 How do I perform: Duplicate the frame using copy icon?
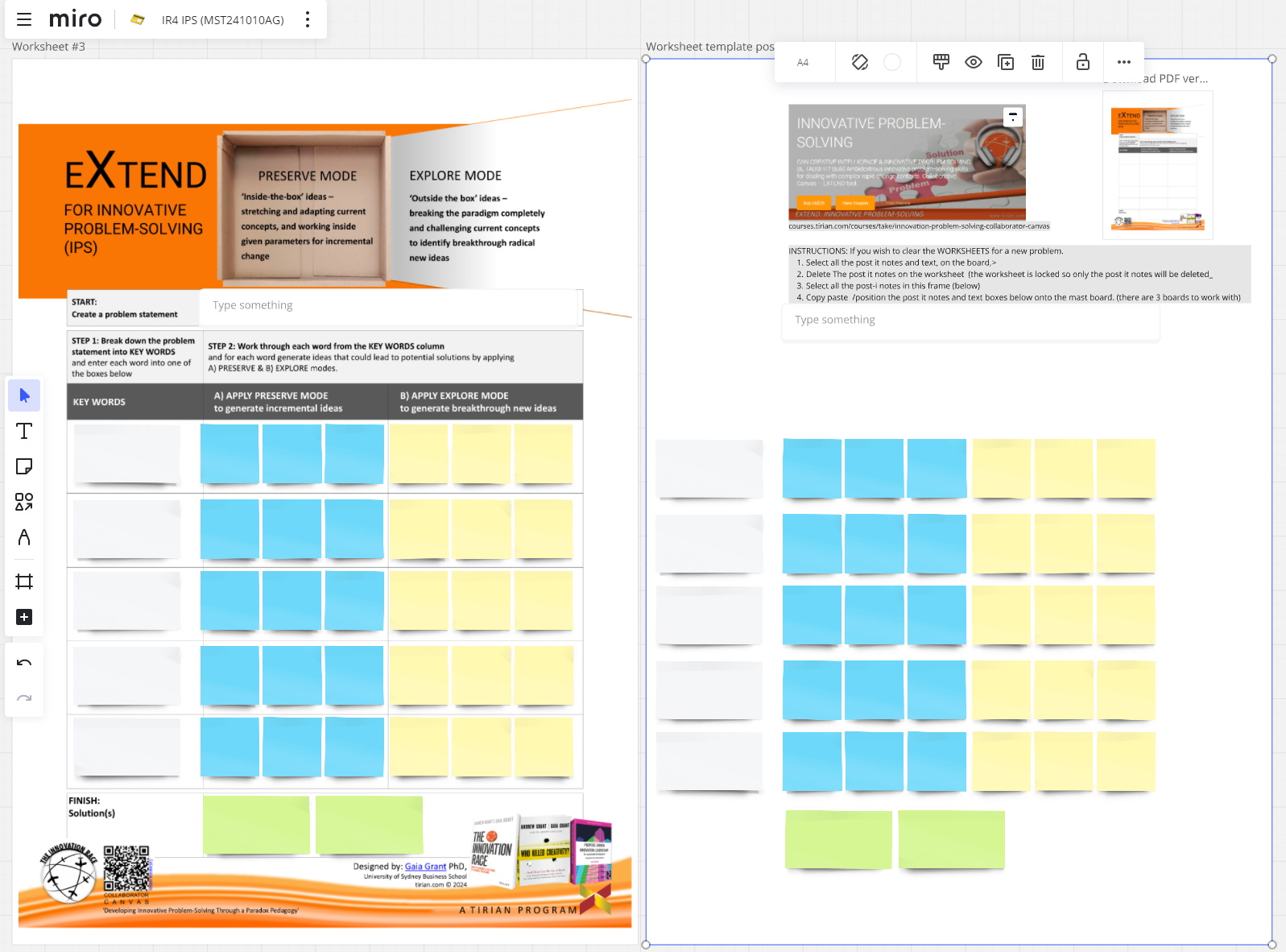pyautogui.click(x=1006, y=62)
